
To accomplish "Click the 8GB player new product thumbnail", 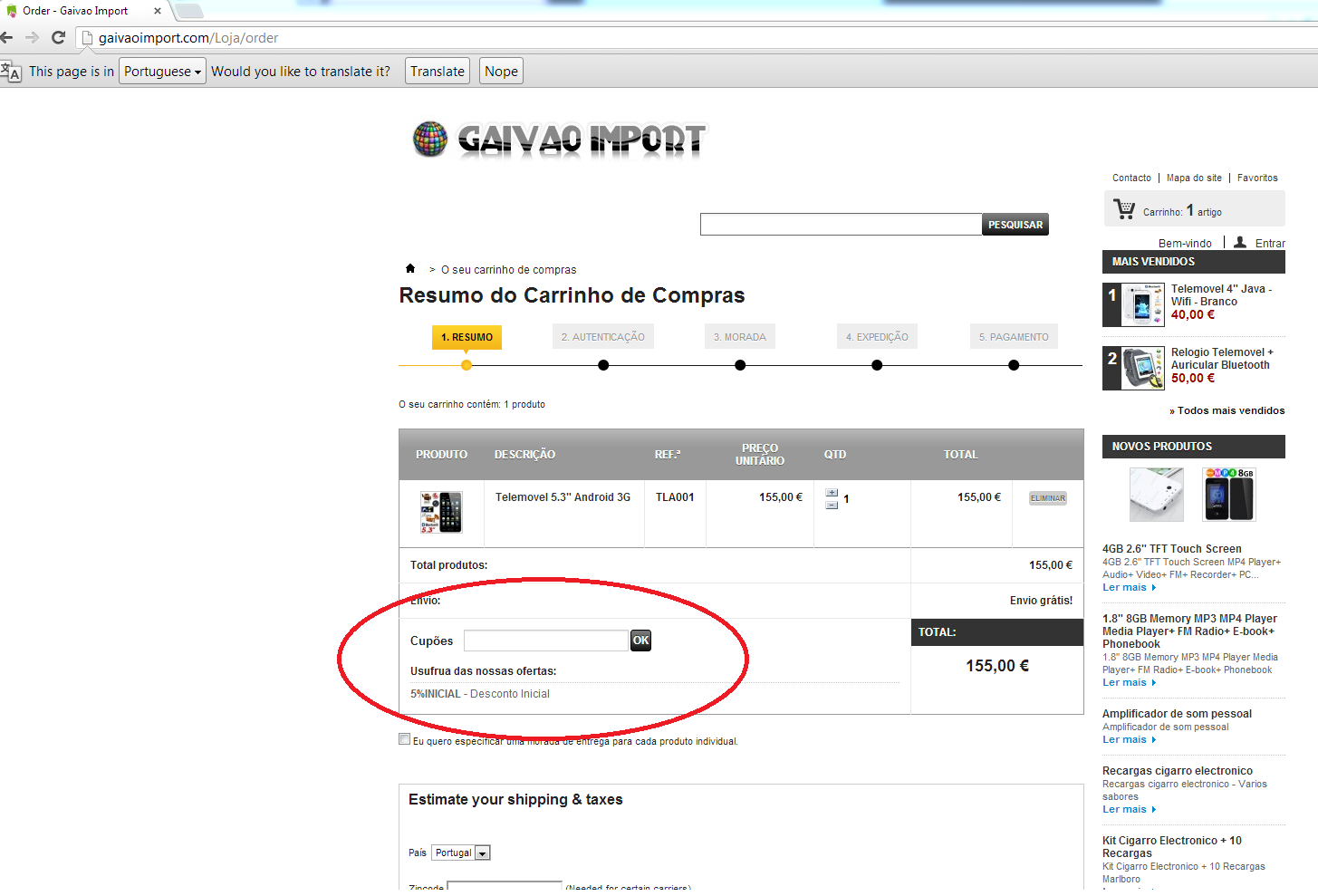I will pos(1229,495).
